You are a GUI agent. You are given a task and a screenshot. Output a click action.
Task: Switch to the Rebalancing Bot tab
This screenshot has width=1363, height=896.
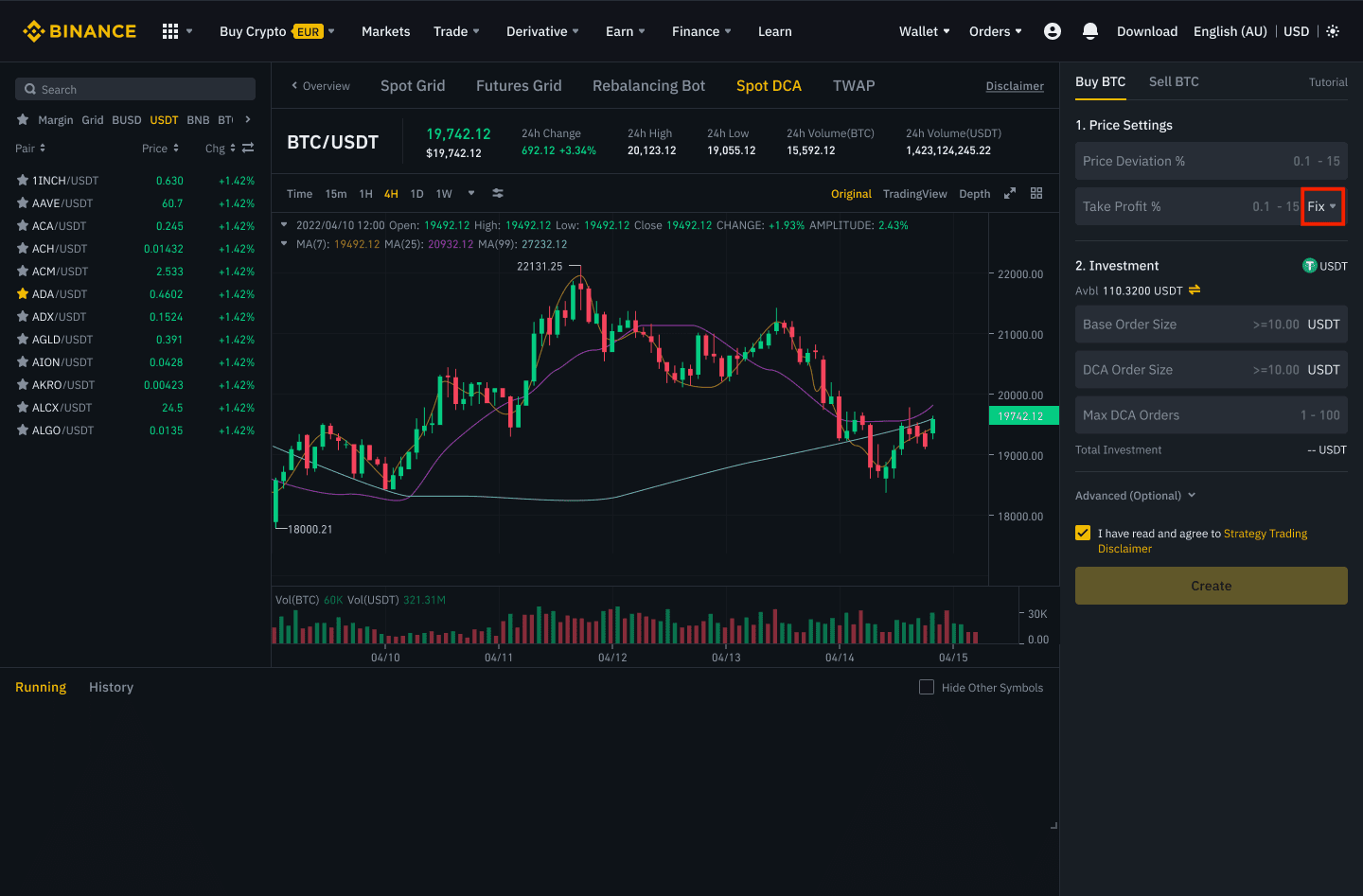click(x=649, y=85)
